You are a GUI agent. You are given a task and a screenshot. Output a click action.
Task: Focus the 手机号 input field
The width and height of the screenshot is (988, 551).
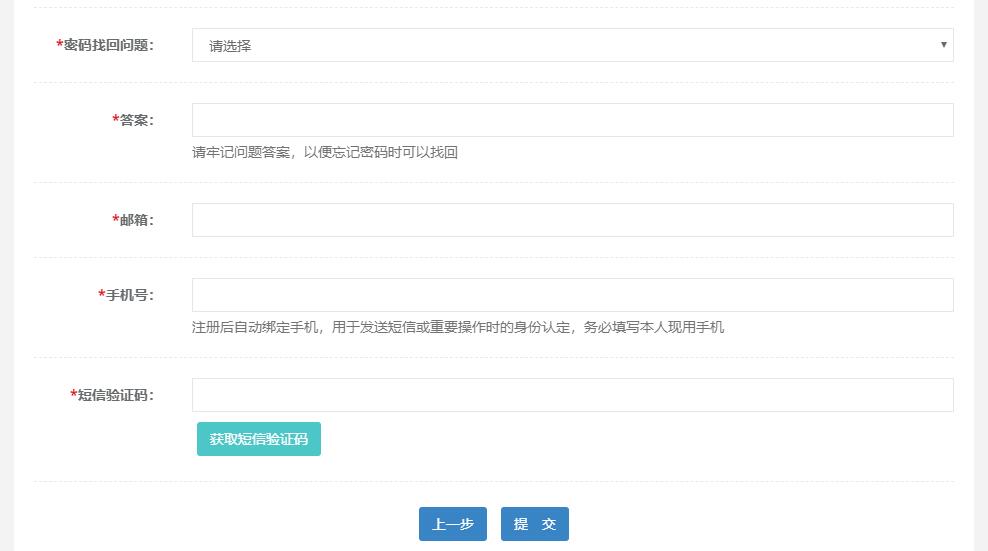click(x=572, y=295)
